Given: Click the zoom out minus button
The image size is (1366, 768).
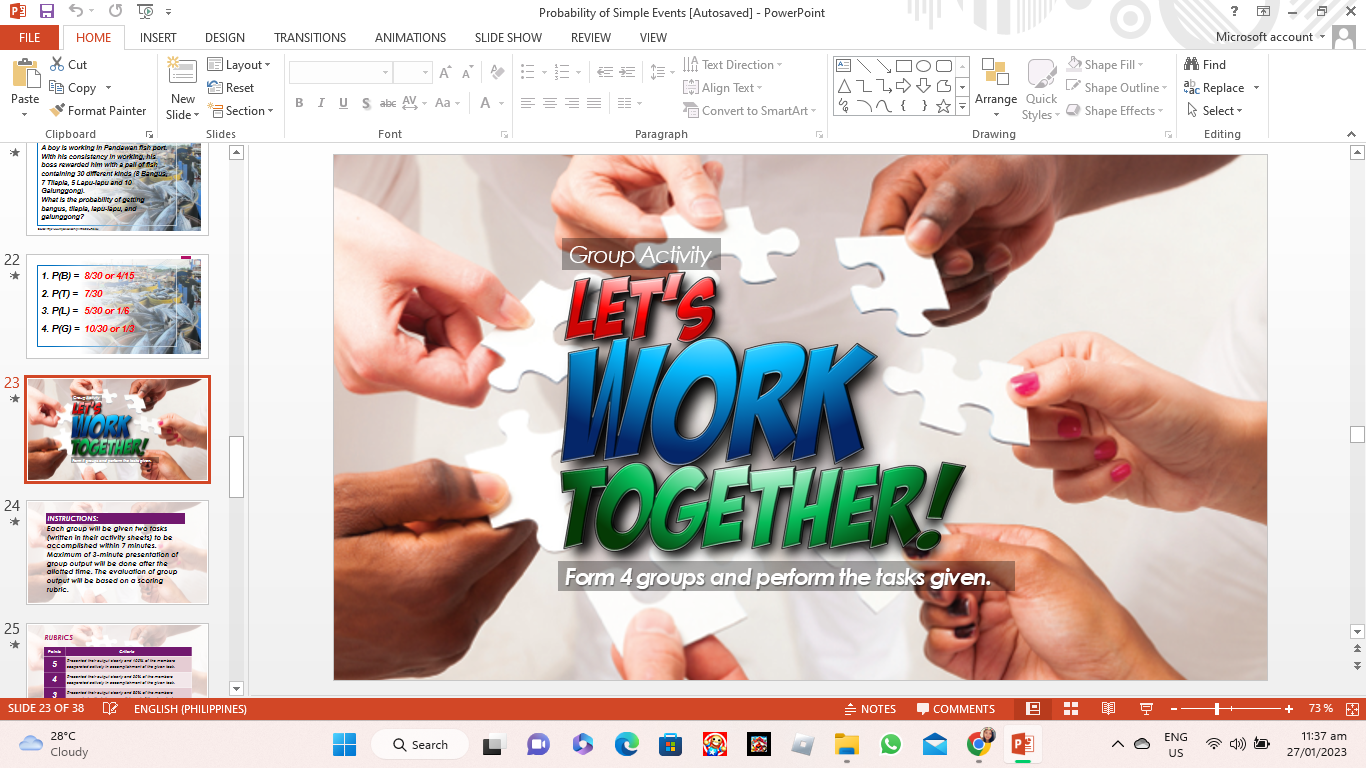Looking at the screenshot, I should pyautogui.click(x=1173, y=709).
